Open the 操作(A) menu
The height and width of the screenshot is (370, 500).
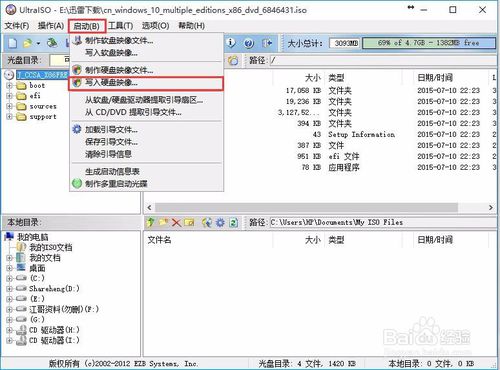click(x=51, y=26)
